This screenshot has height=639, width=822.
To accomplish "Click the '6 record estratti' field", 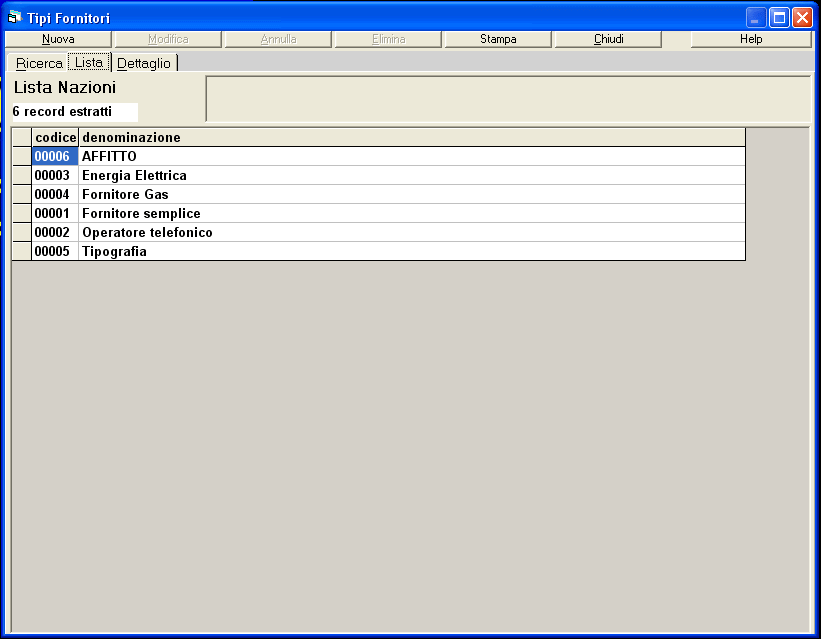I will coord(74,112).
